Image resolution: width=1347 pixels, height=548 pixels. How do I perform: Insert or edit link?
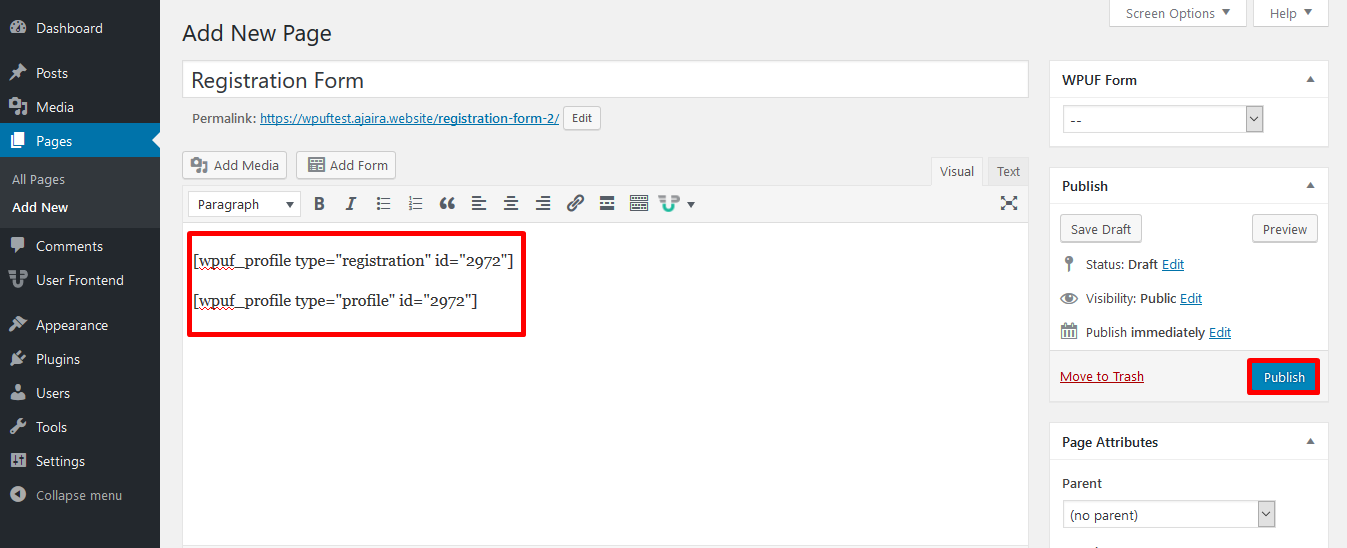coord(575,204)
